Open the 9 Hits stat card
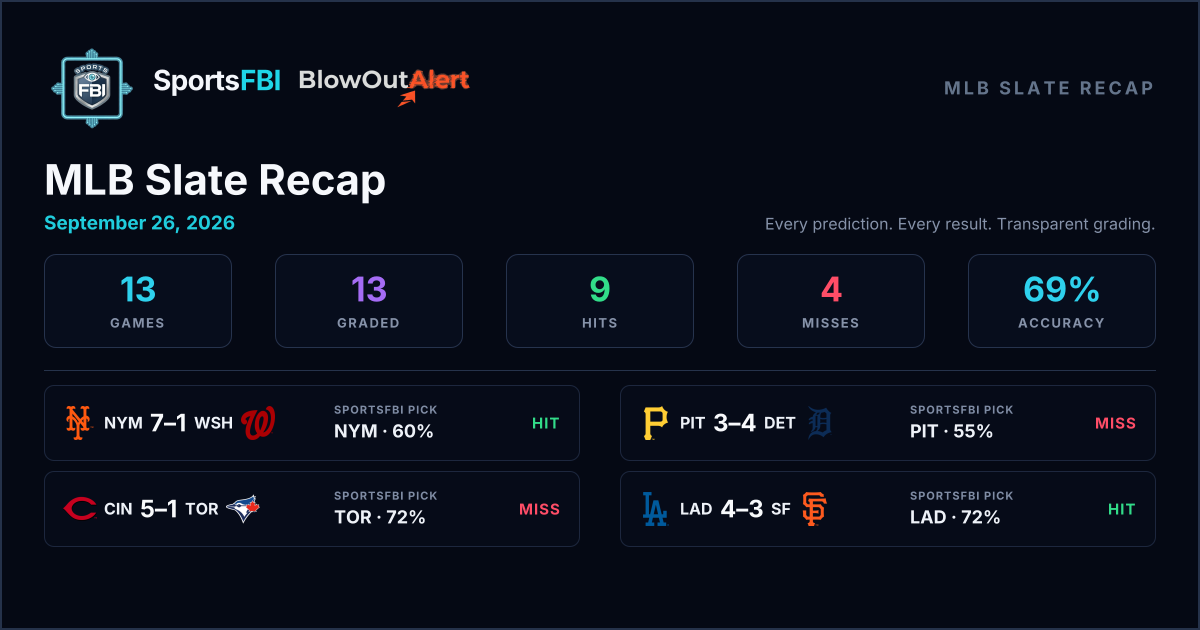 pos(600,301)
